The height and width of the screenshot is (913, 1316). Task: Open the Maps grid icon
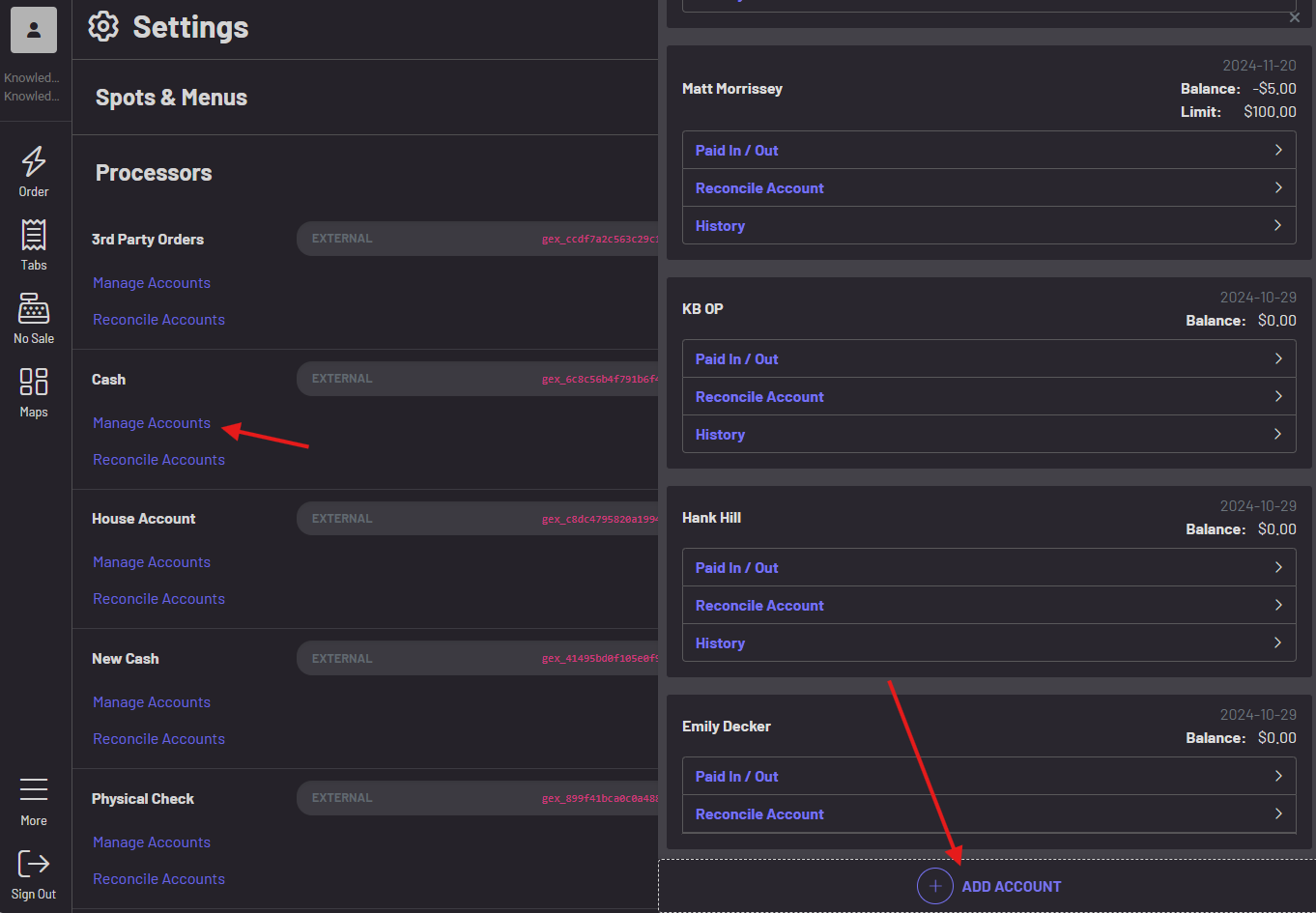pos(34,382)
